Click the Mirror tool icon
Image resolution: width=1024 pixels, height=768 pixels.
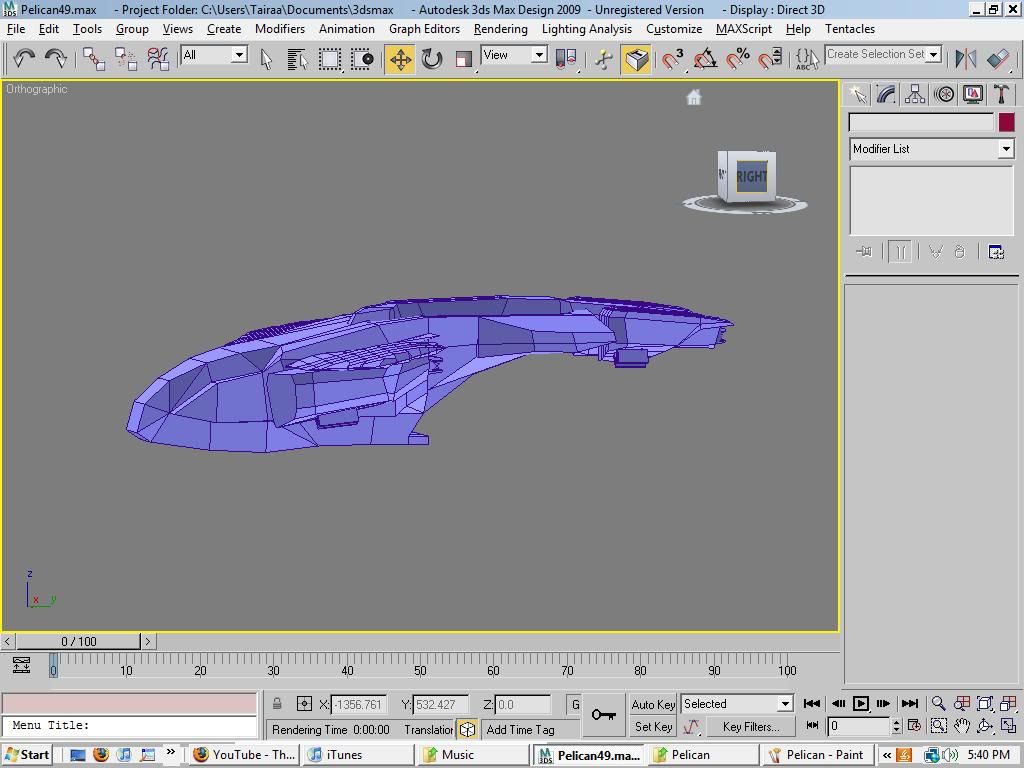click(x=965, y=59)
